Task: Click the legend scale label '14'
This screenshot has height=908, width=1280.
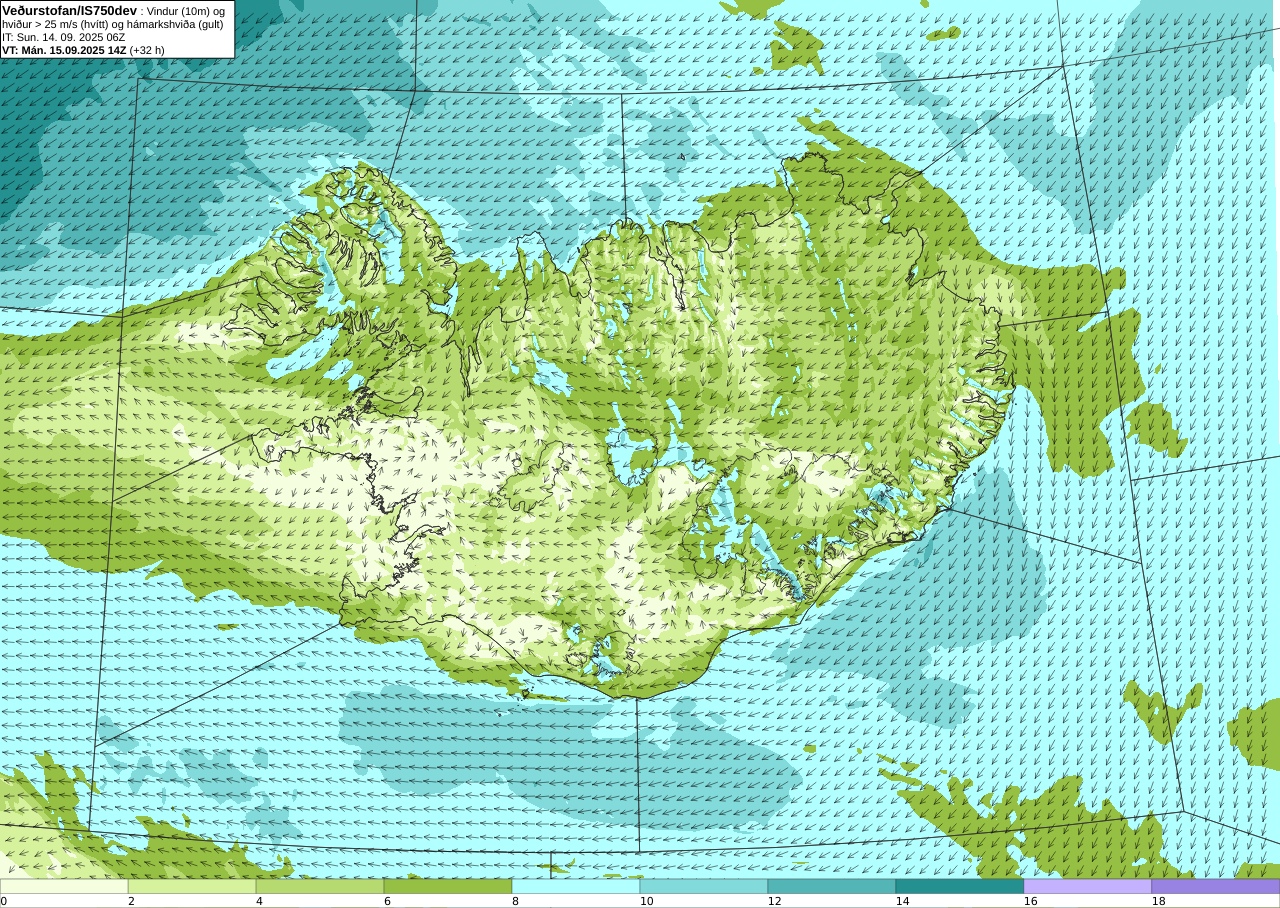Action: click(x=902, y=901)
